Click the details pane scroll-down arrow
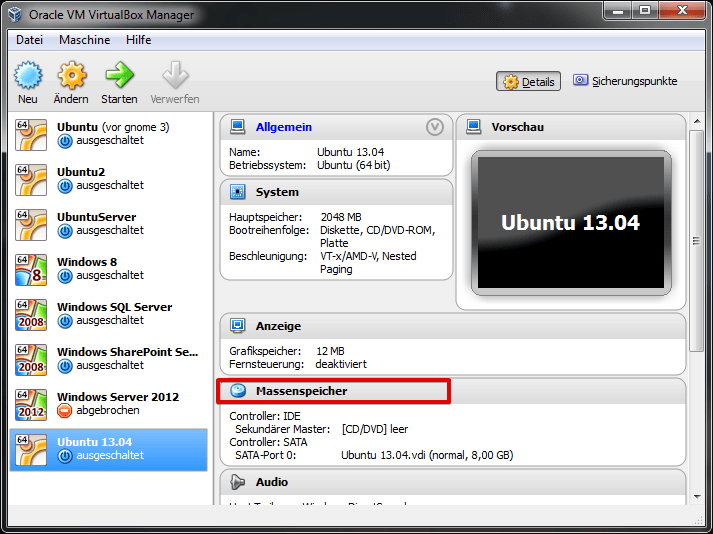 click(x=697, y=497)
